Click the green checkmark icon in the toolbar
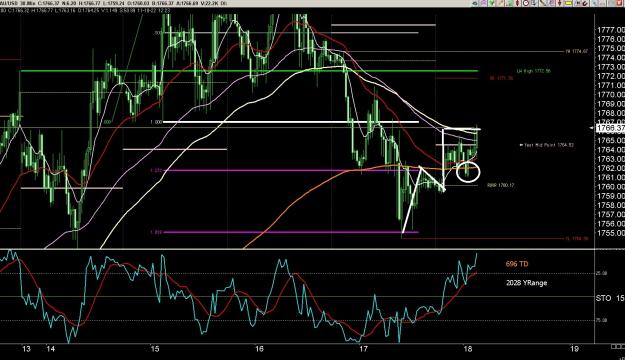The image size is (625, 360). pyautogui.click(x=492, y=3)
